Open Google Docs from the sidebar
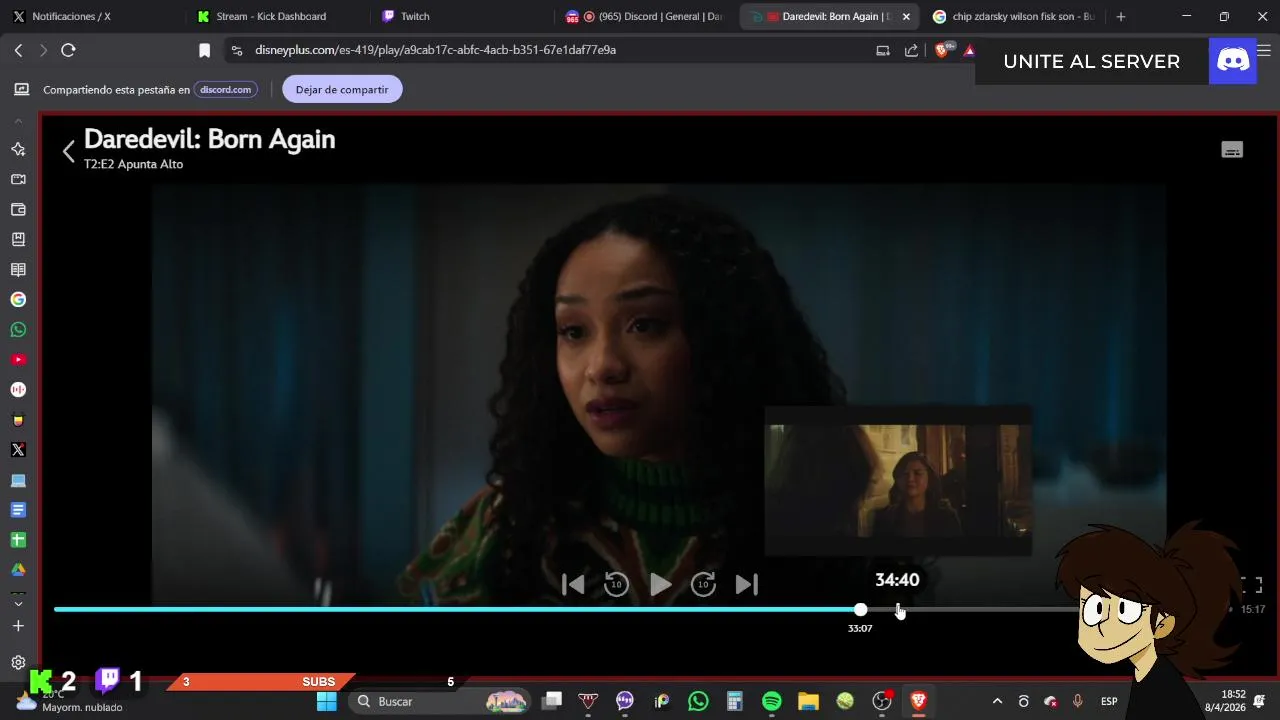1280x720 pixels. click(x=18, y=510)
